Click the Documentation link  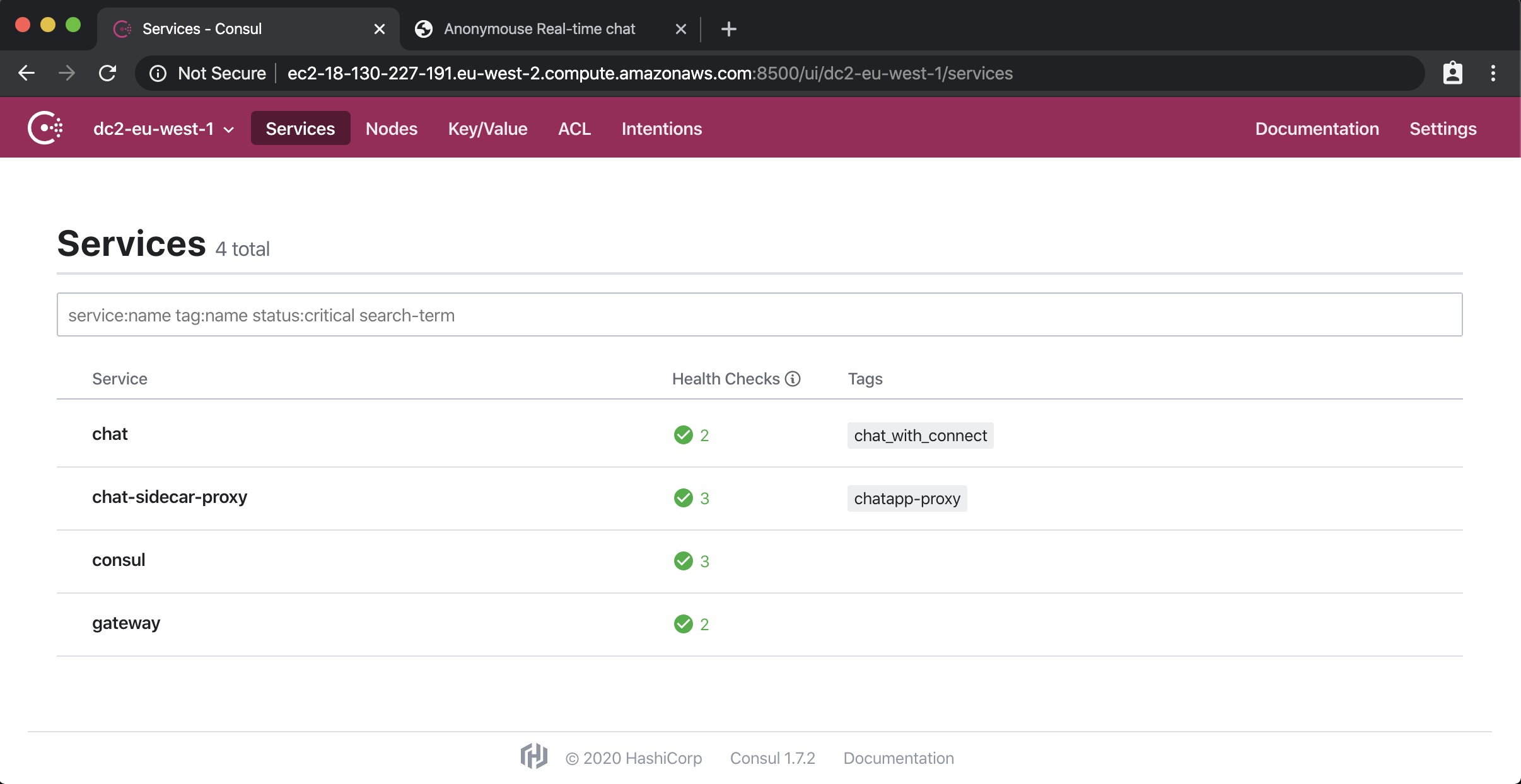[x=1318, y=128]
